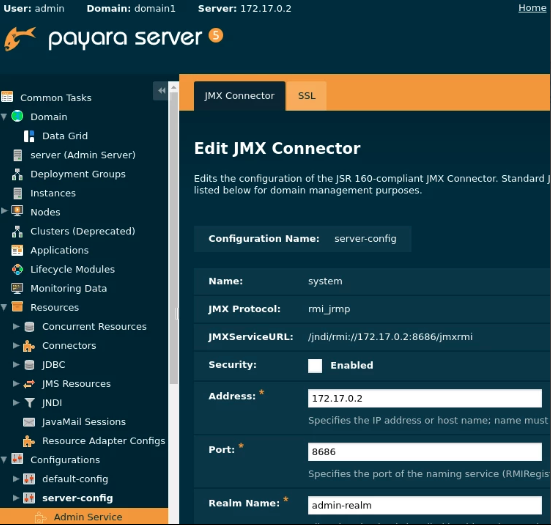Collapse the Domain tree node
This screenshot has height=525, width=551.
click(x=4, y=117)
